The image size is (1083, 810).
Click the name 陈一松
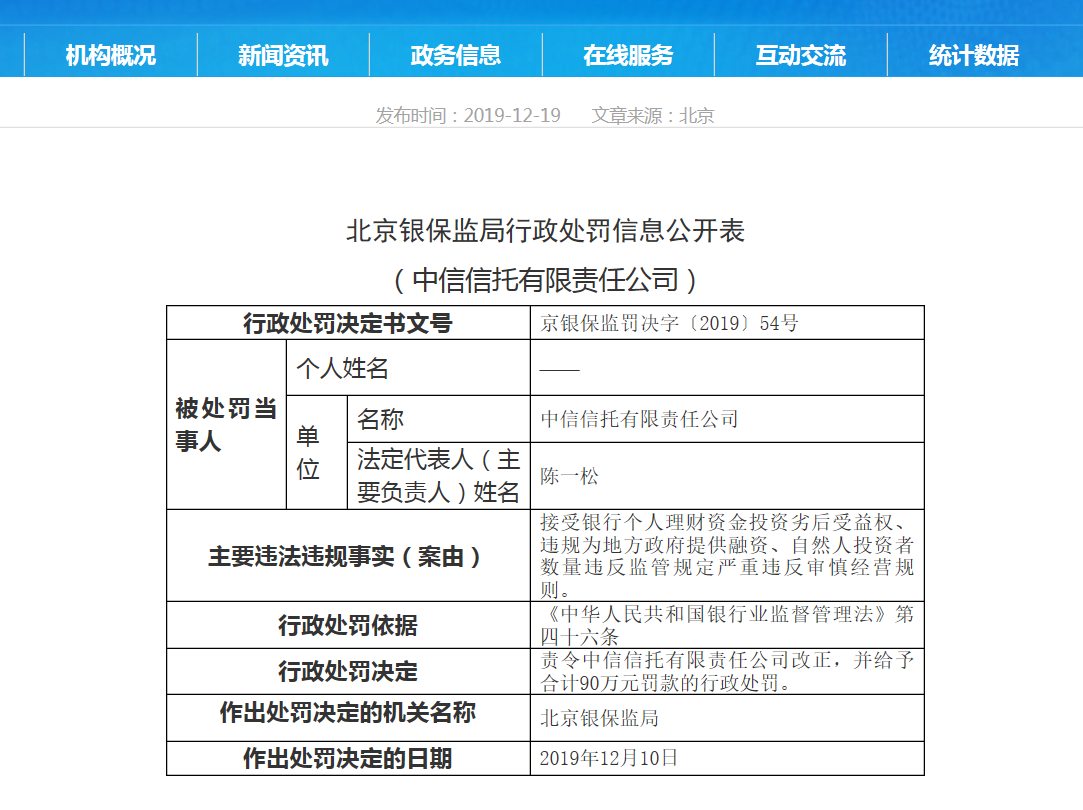pyautogui.click(x=569, y=476)
